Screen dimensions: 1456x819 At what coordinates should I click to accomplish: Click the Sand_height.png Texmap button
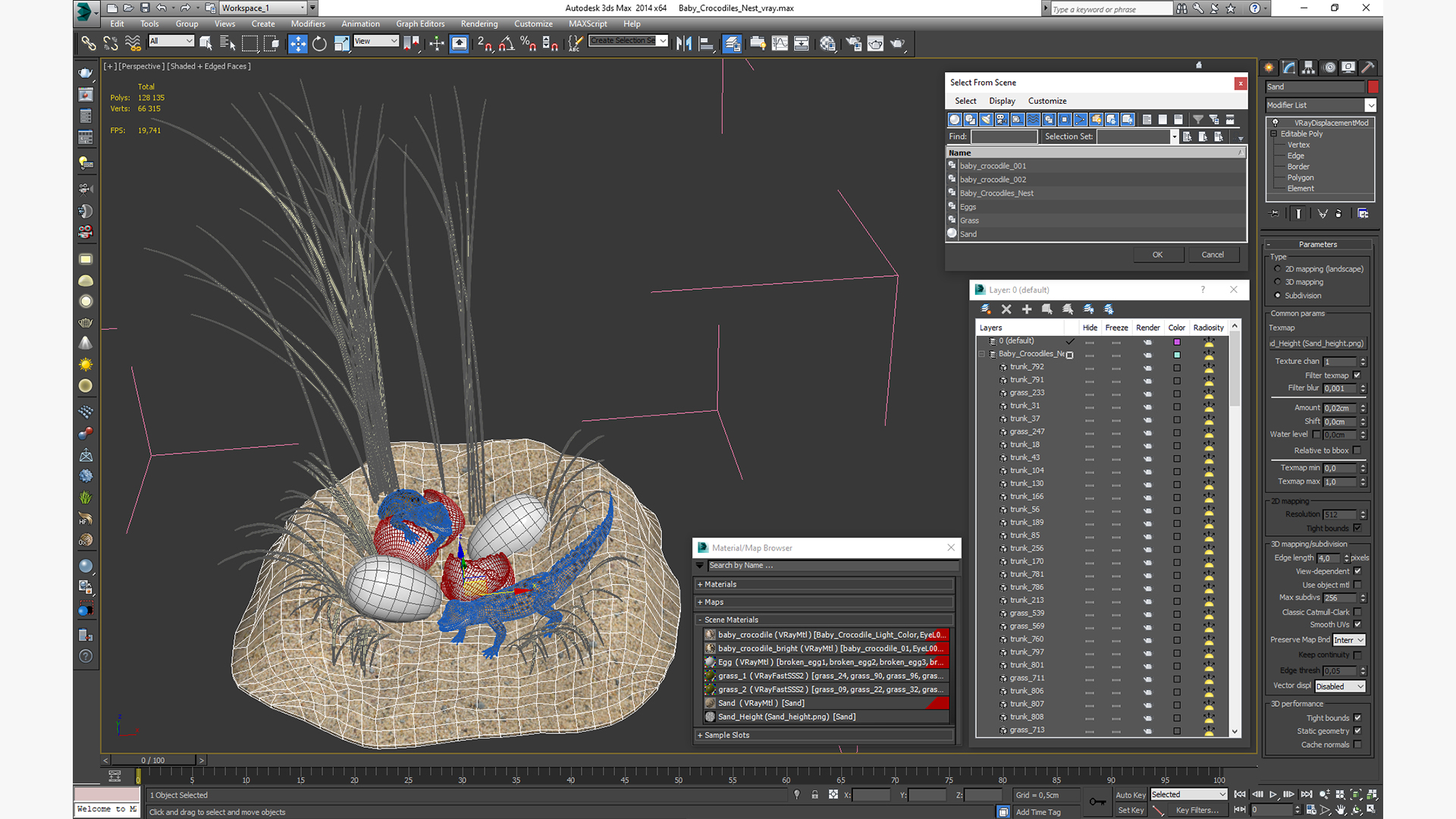tap(1317, 344)
